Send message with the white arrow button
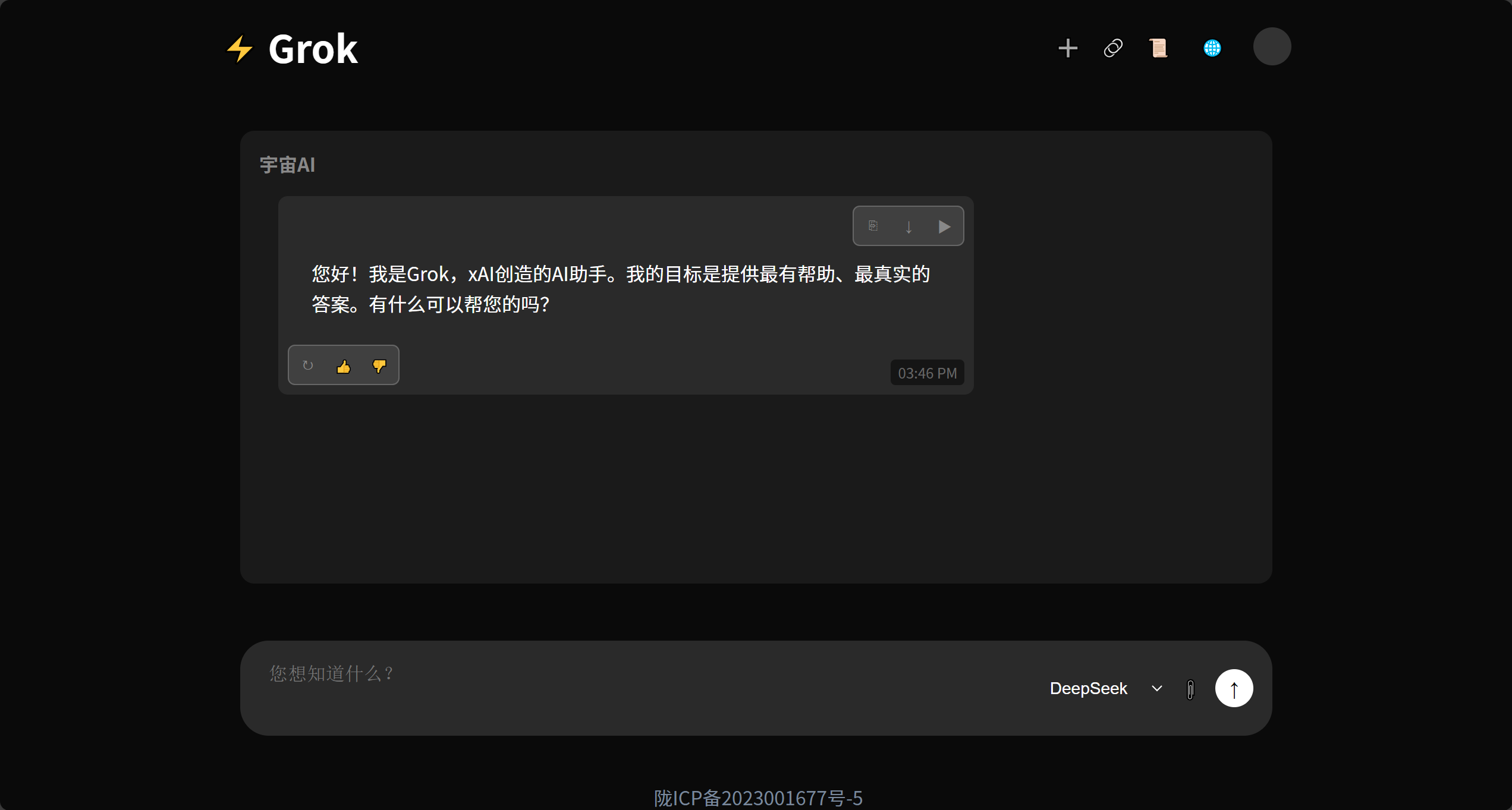 [1234, 688]
